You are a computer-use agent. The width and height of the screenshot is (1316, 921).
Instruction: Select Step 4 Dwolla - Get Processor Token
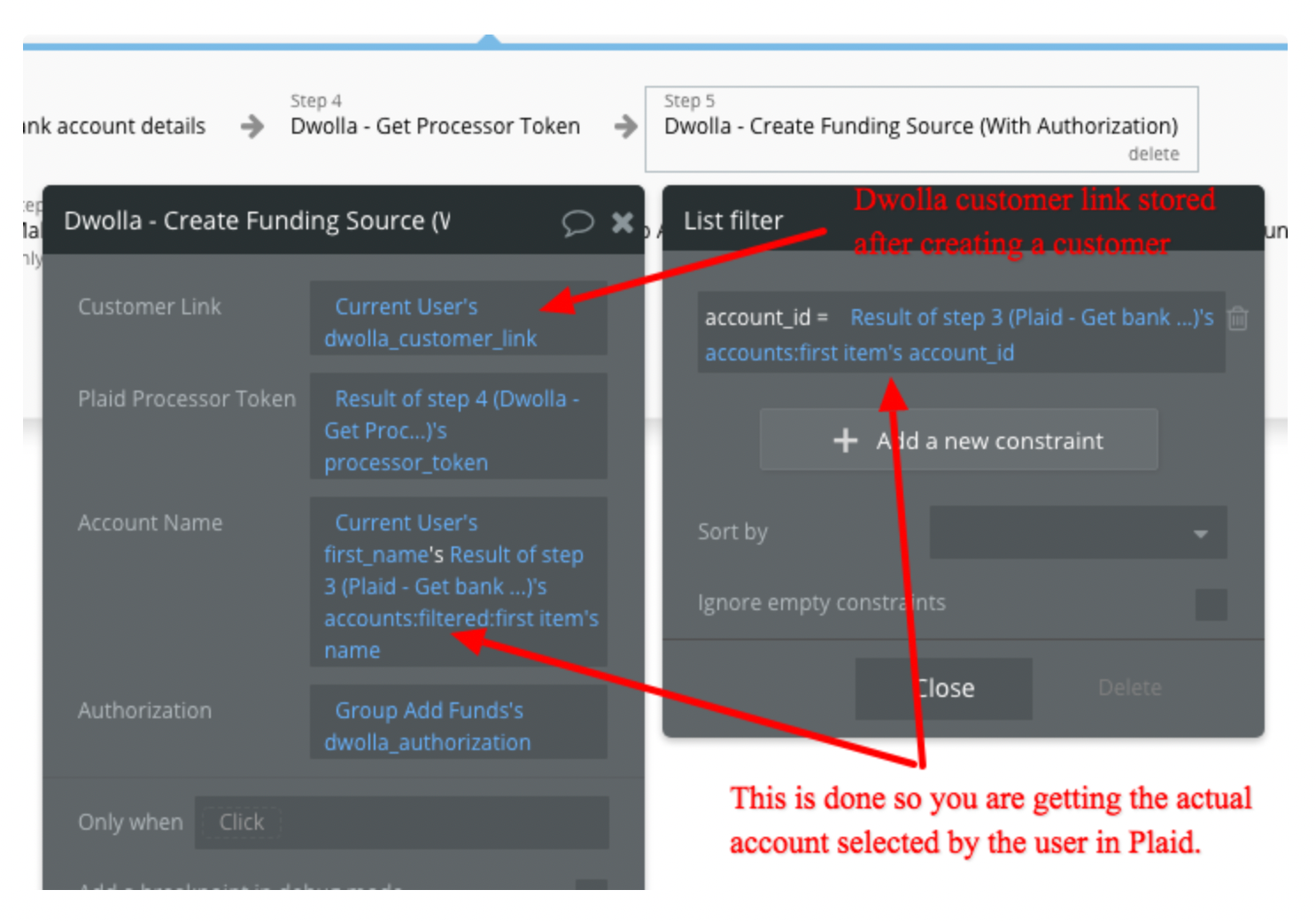pyautogui.click(x=435, y=116)
